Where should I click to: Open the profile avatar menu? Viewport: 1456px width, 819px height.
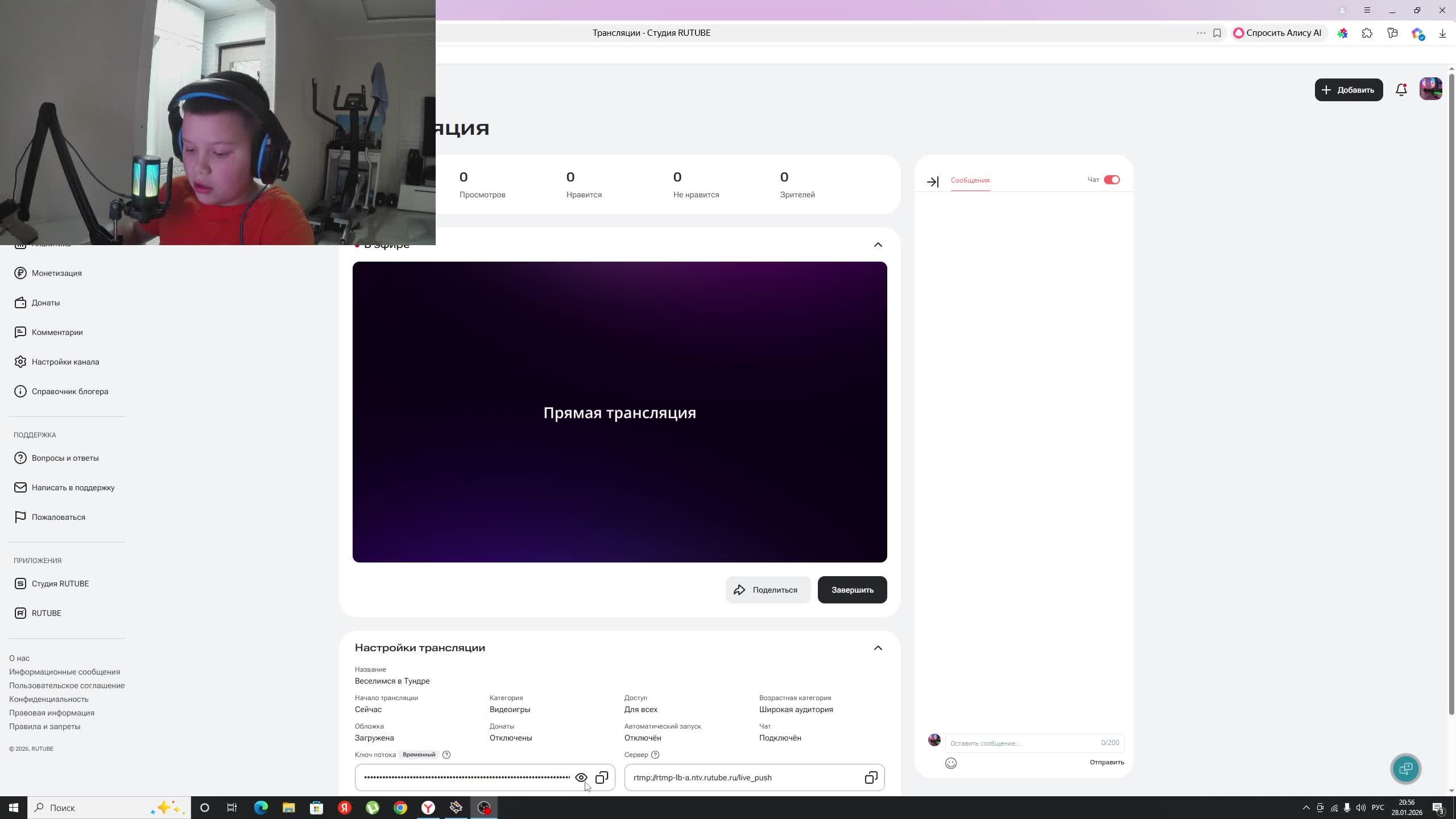pyautogui.click(x=1430, y=89)
